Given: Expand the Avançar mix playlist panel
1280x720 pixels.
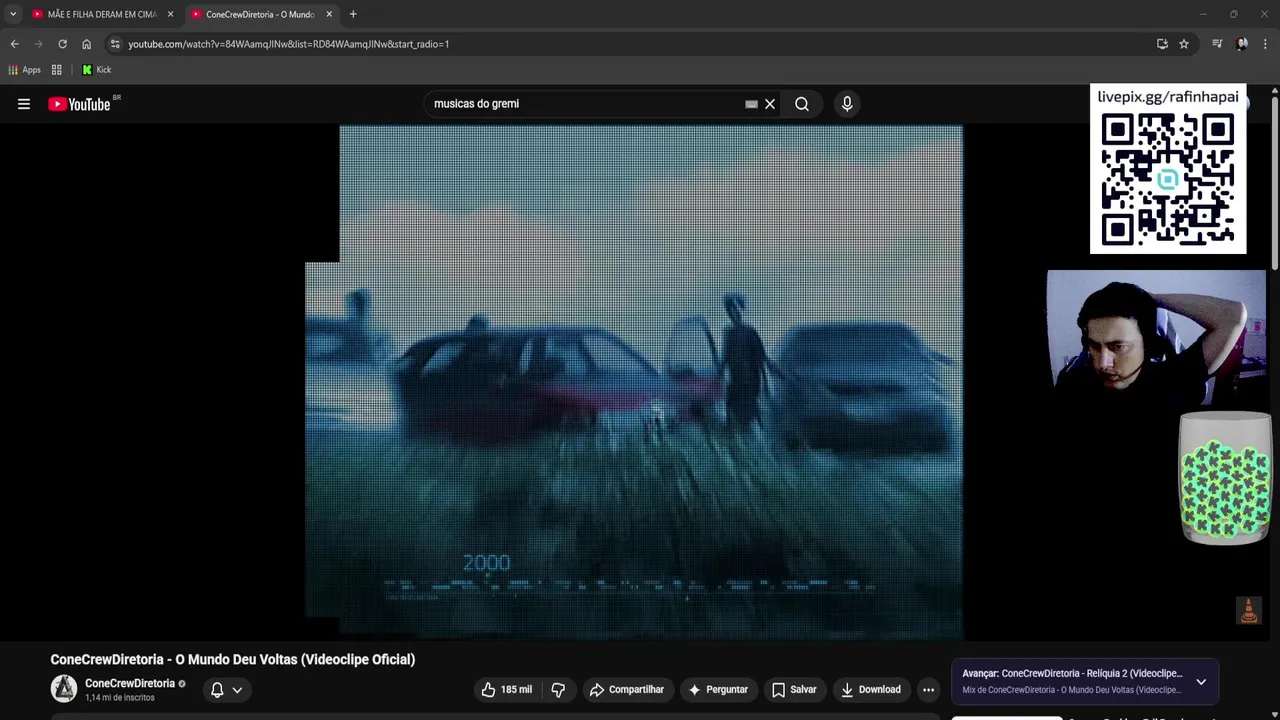Looking at the screenshot, I should (1201, 681).
